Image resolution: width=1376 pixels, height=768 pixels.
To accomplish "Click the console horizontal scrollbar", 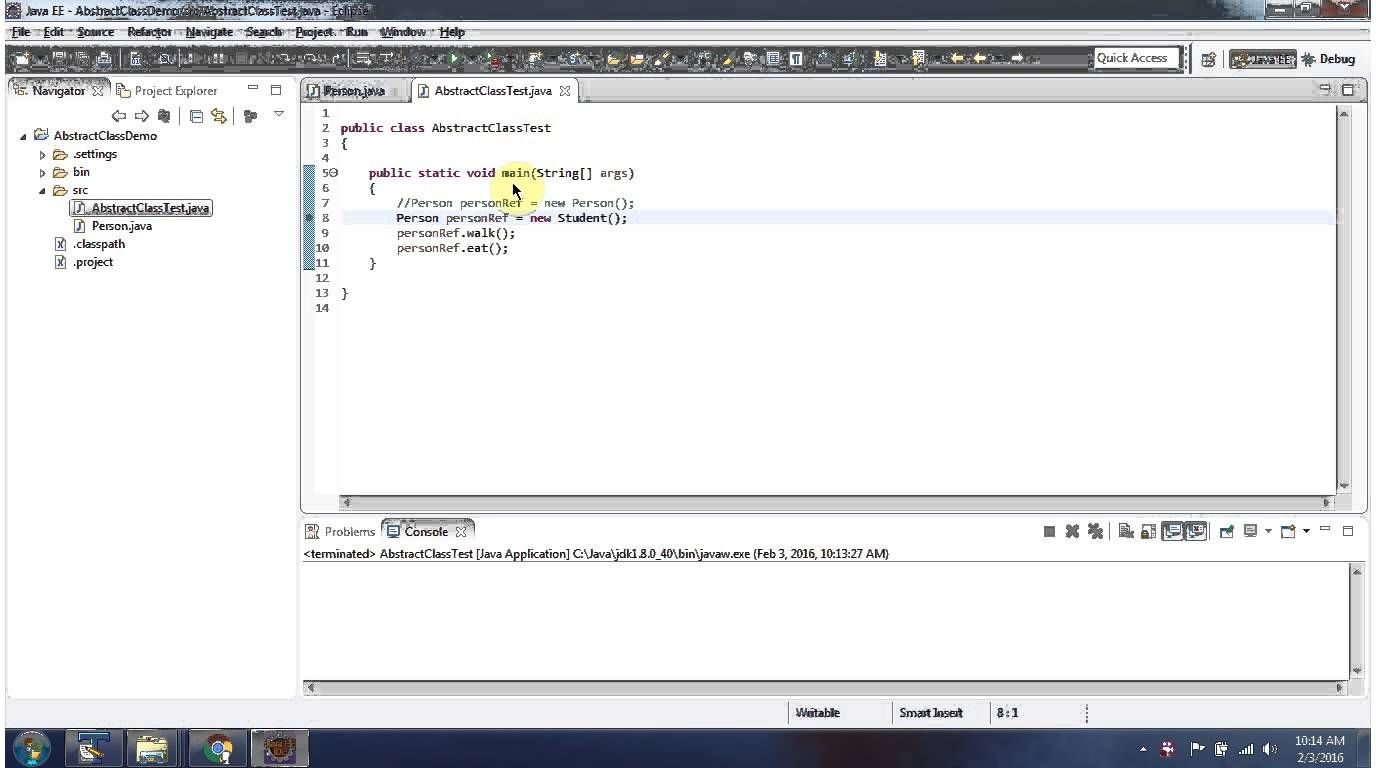I will pos(826,687).
